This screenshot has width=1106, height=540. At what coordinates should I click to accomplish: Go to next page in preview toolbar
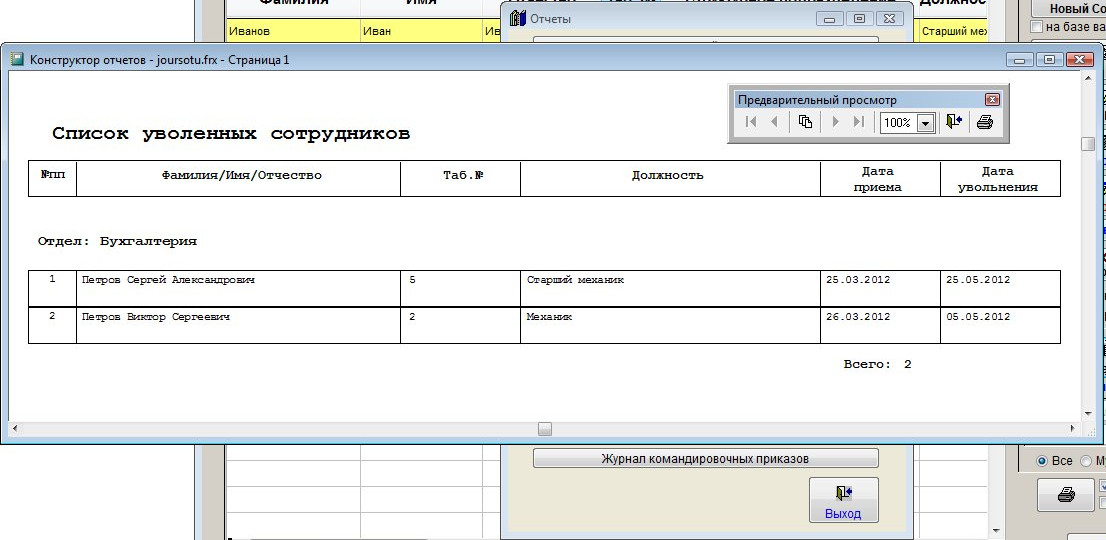coord(836,122)
